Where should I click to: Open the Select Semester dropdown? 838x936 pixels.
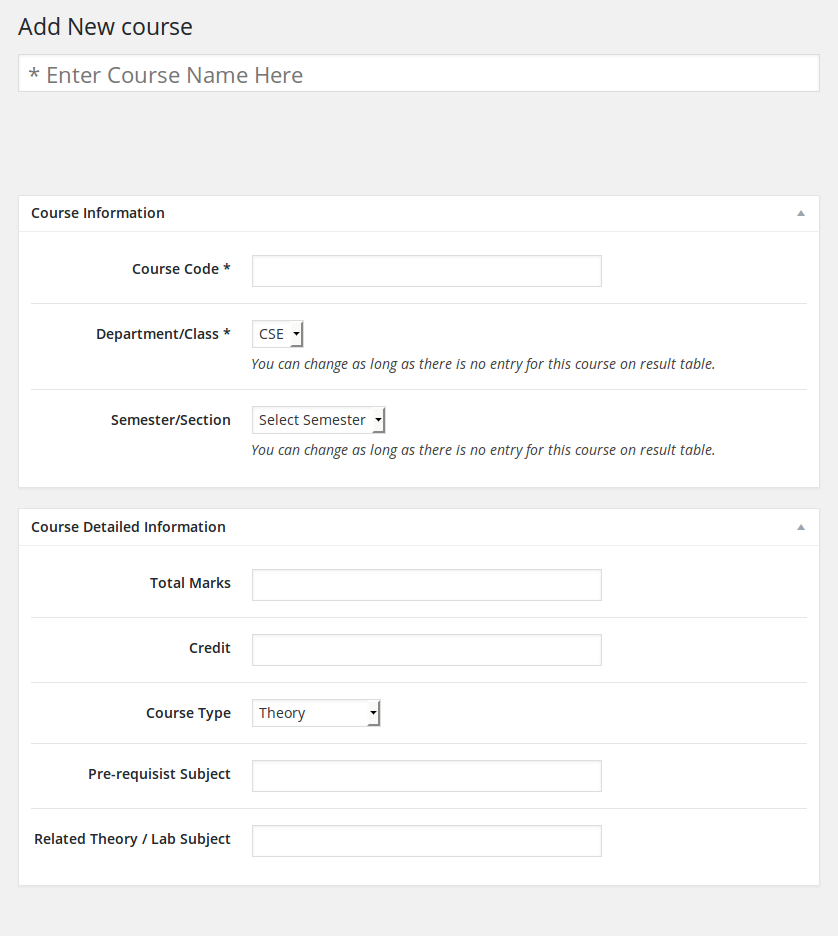pos(318,420)
